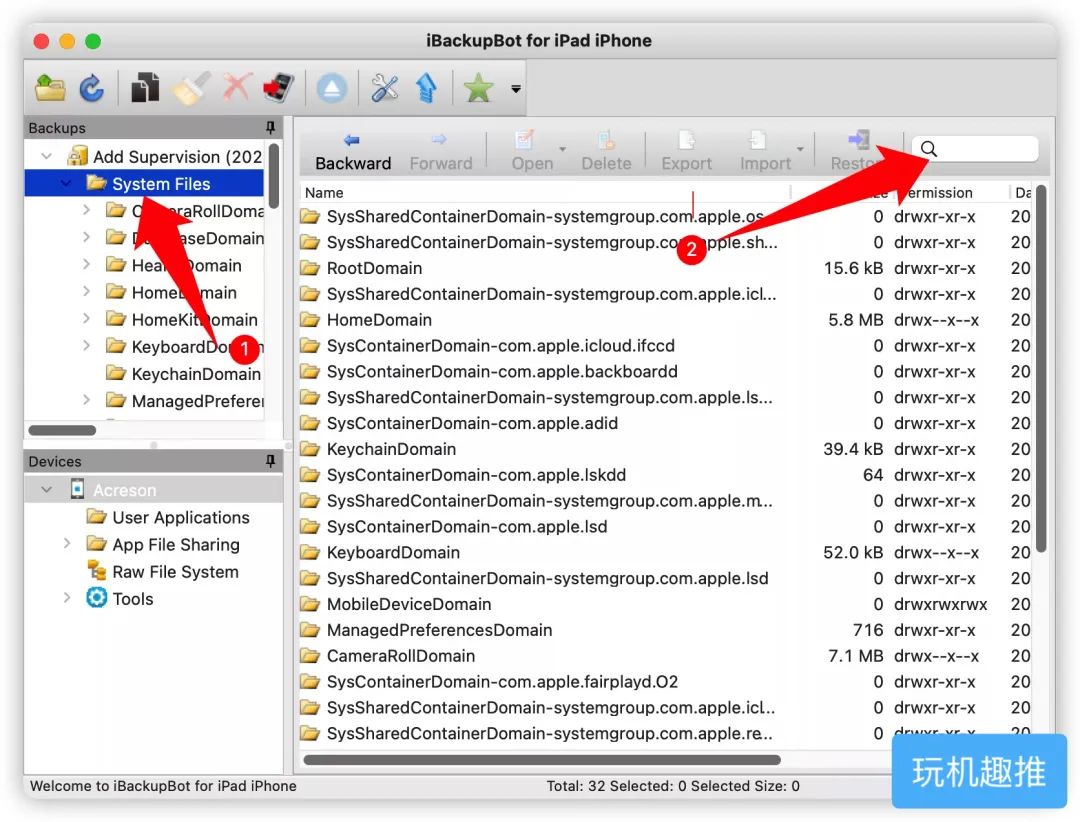
Task: Click the Backups tree vertical scrollbar
Action: coord(273,176)
